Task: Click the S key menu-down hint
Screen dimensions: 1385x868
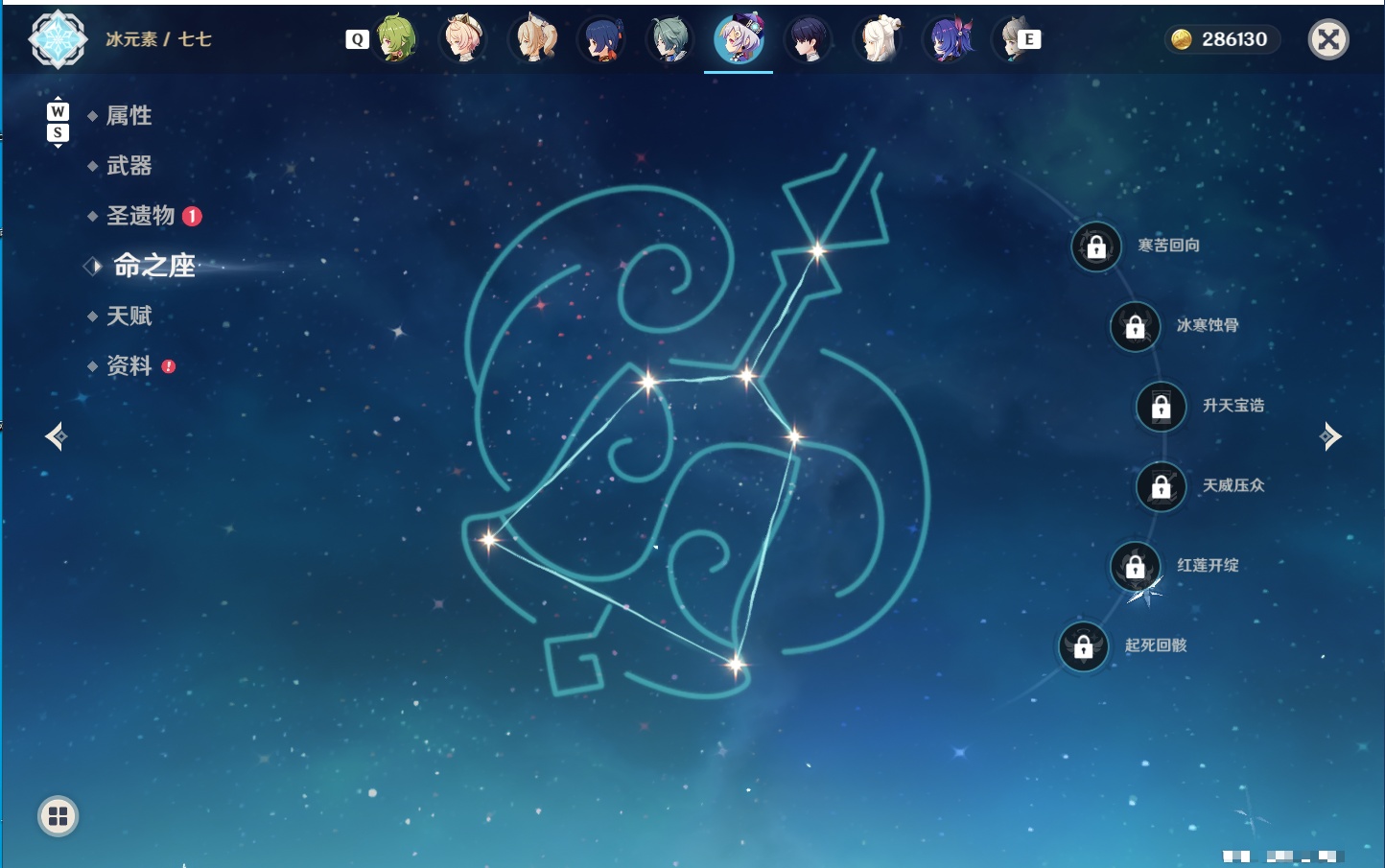Action: [x=58, y=132]
